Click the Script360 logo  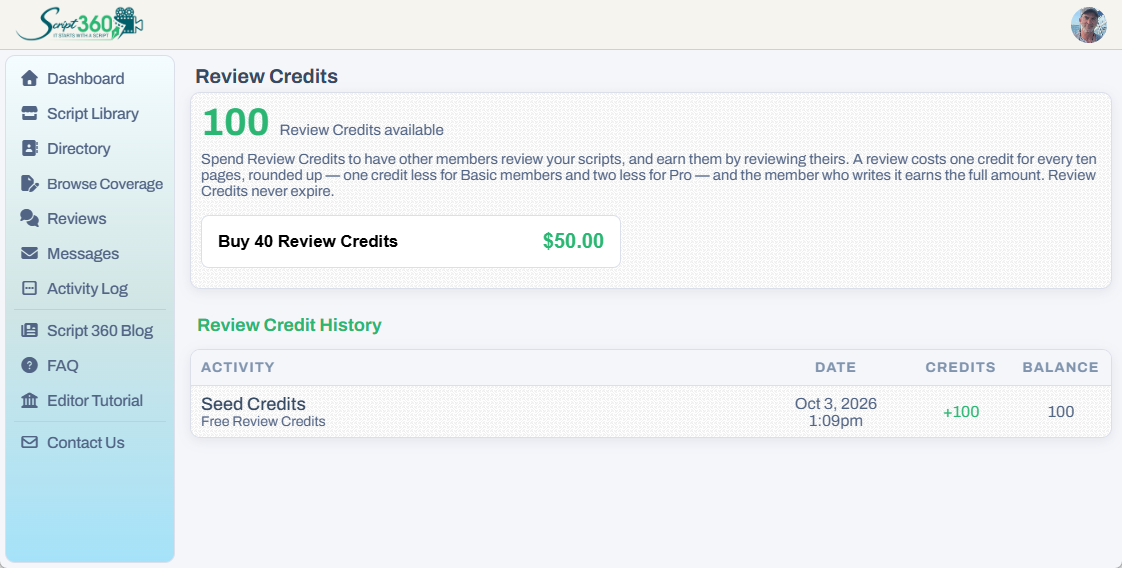(79, 24)
